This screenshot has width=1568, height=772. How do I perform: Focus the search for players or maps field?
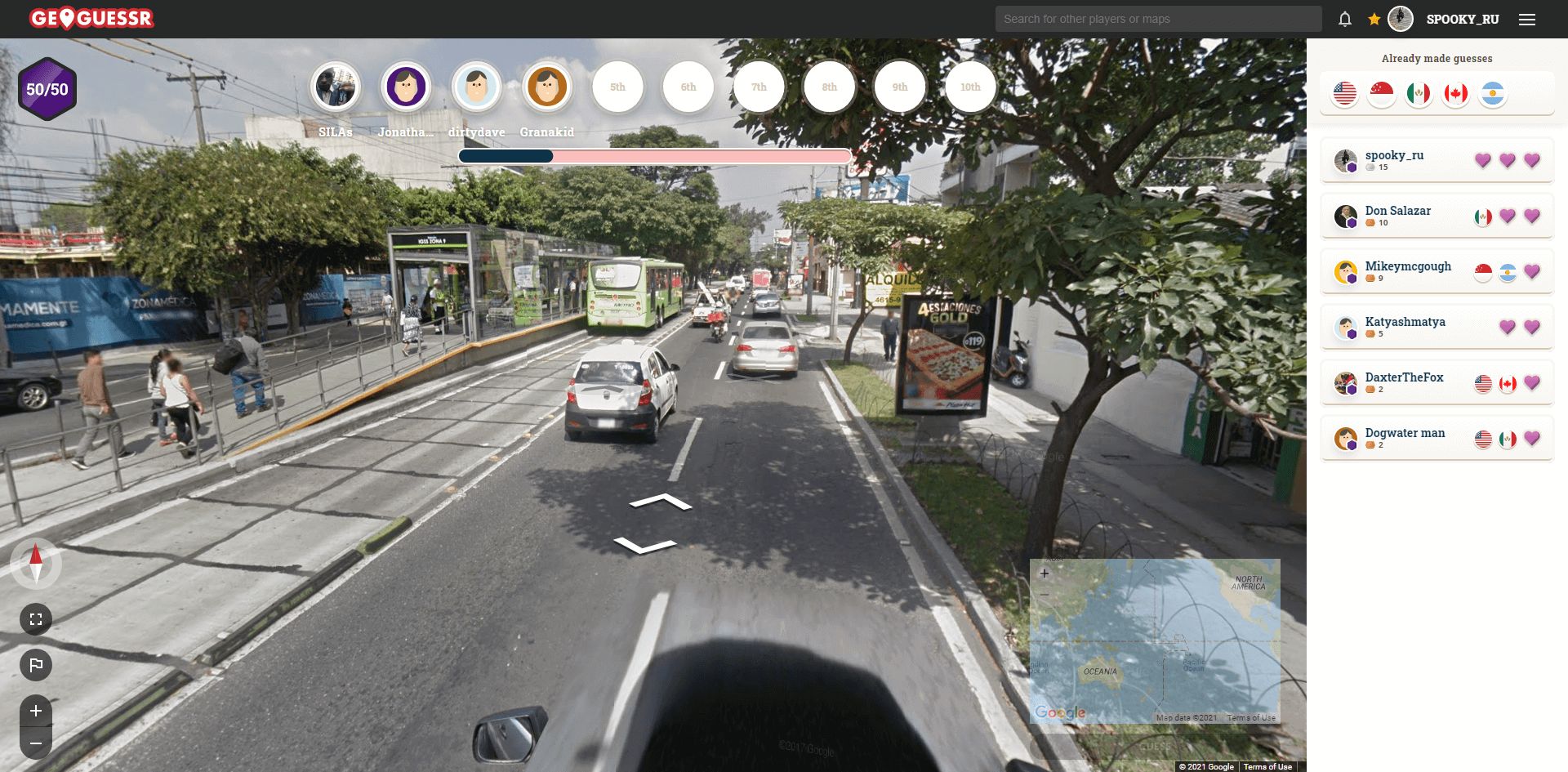click(1158, 19)
